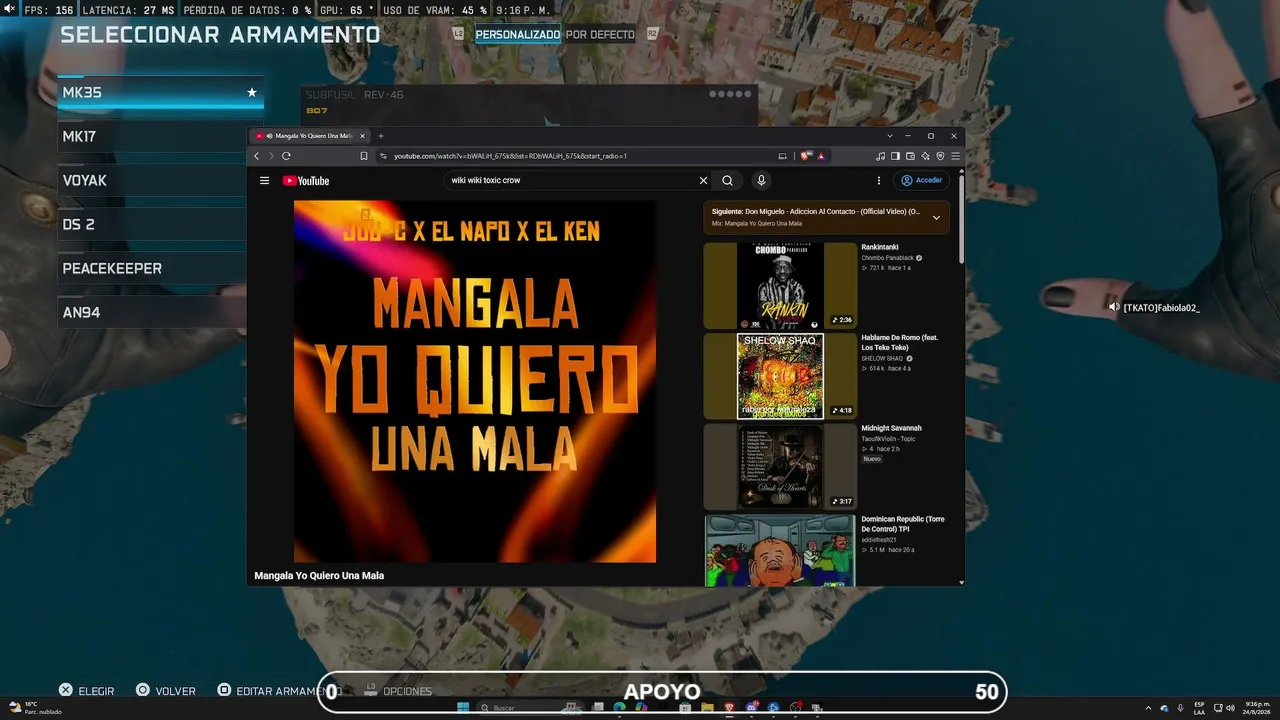Reload the YouTube page
This screenshot has width=1280, height=720.
click(286, 156)
